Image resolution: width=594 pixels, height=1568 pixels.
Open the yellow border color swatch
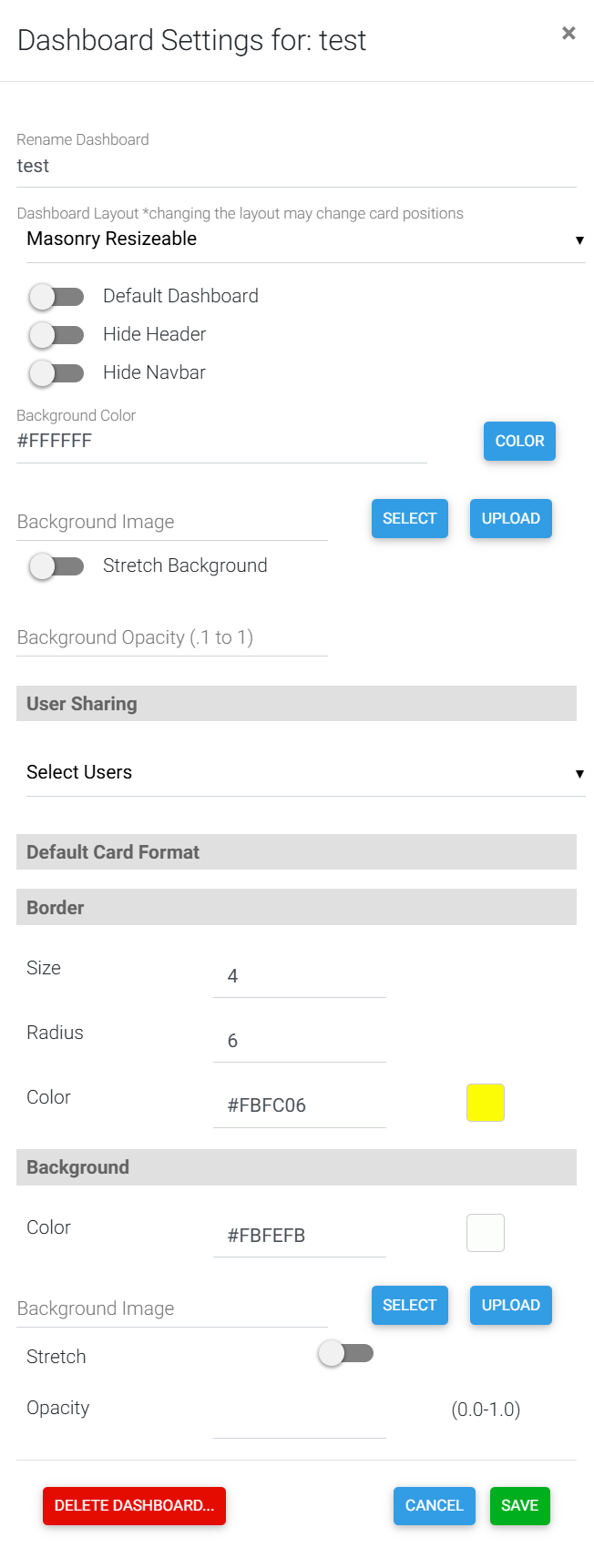click(486, 1103)
